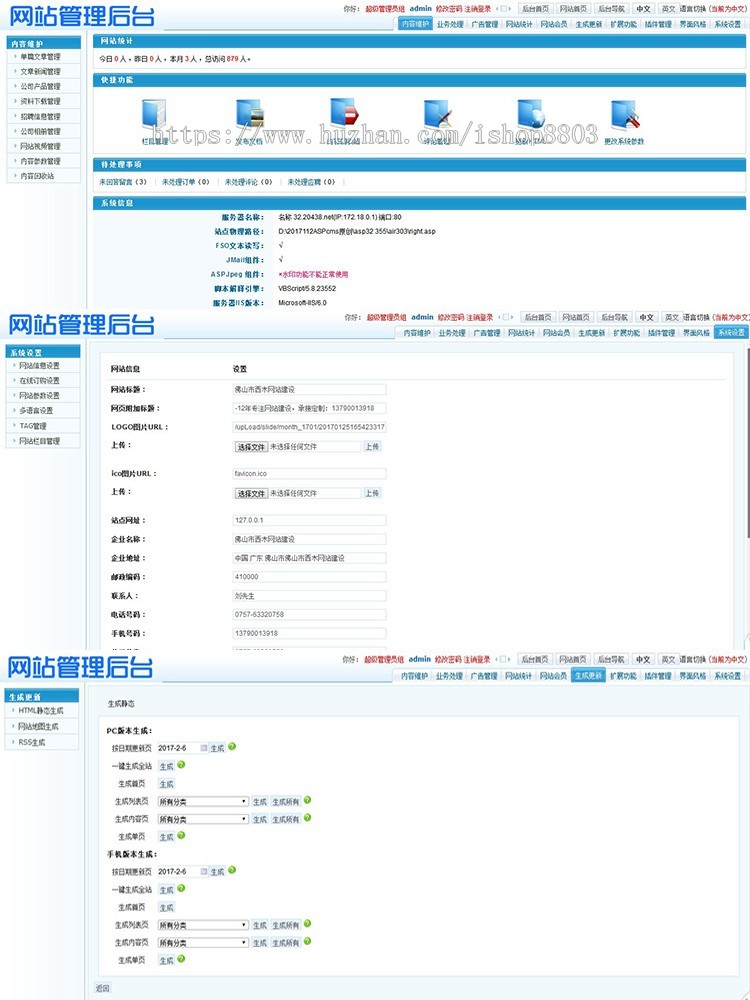This screenshot has height=1000, width=750.
Task: Click 注销登录 link in site settings header
Action: tap(480, 318)
